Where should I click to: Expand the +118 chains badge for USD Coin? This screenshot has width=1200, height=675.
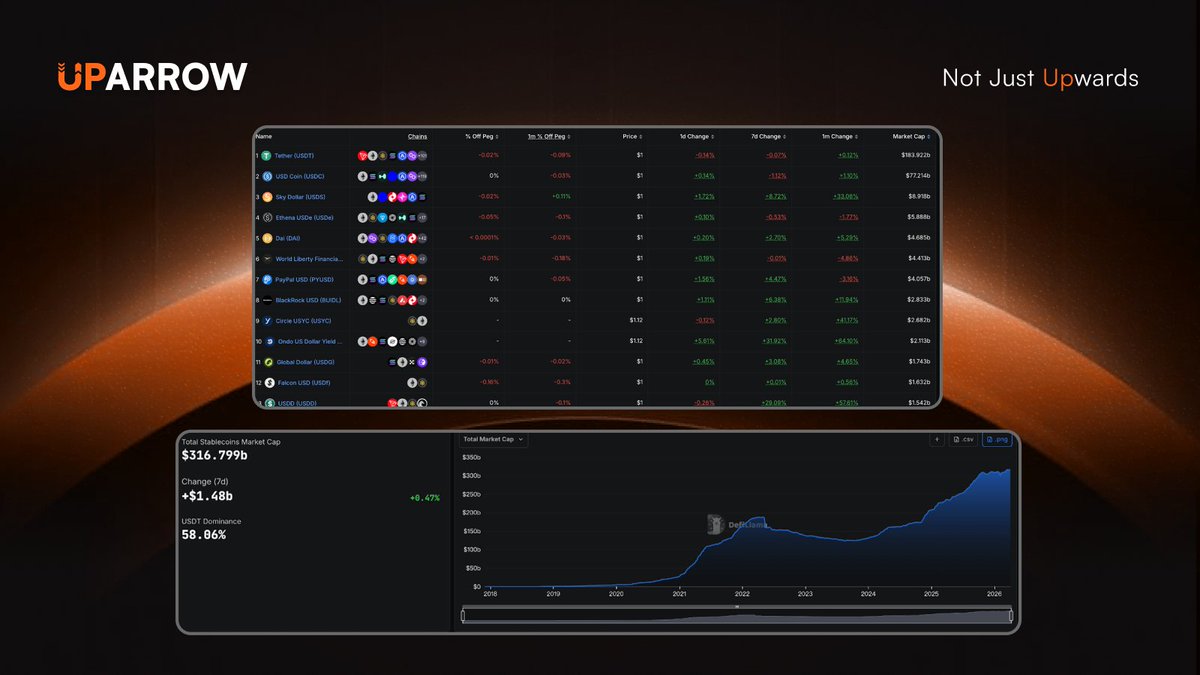(422, 176)
